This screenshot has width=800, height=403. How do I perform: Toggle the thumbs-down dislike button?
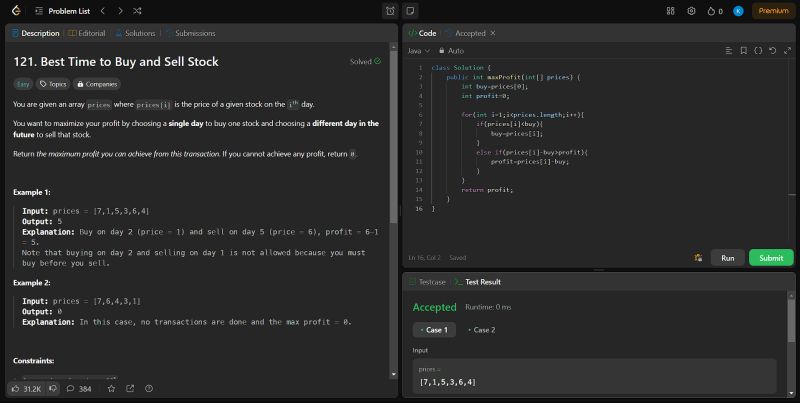pos(53,388)
